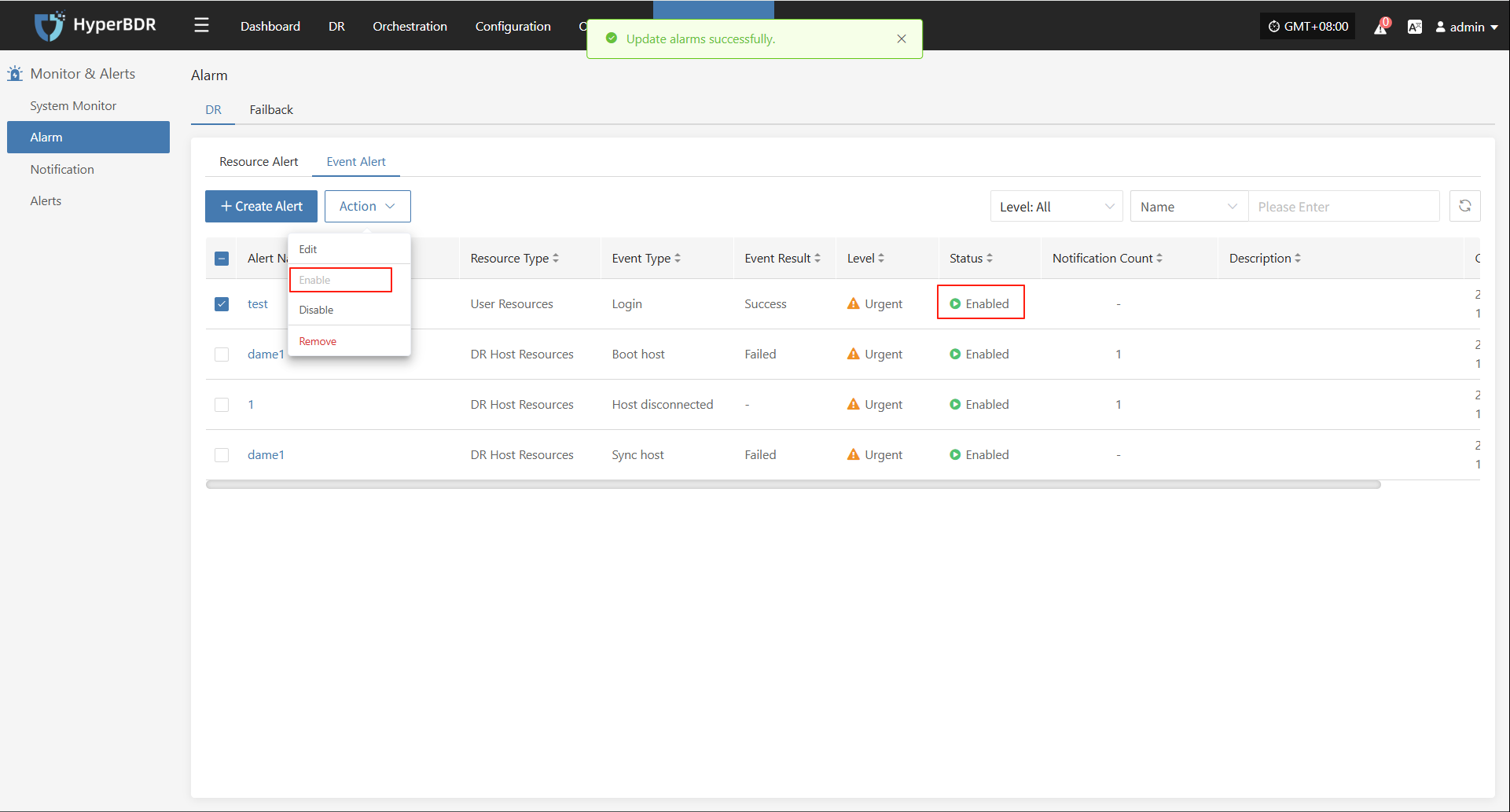
Task: Select the Event Alert tab
Action: pos(356,161)
